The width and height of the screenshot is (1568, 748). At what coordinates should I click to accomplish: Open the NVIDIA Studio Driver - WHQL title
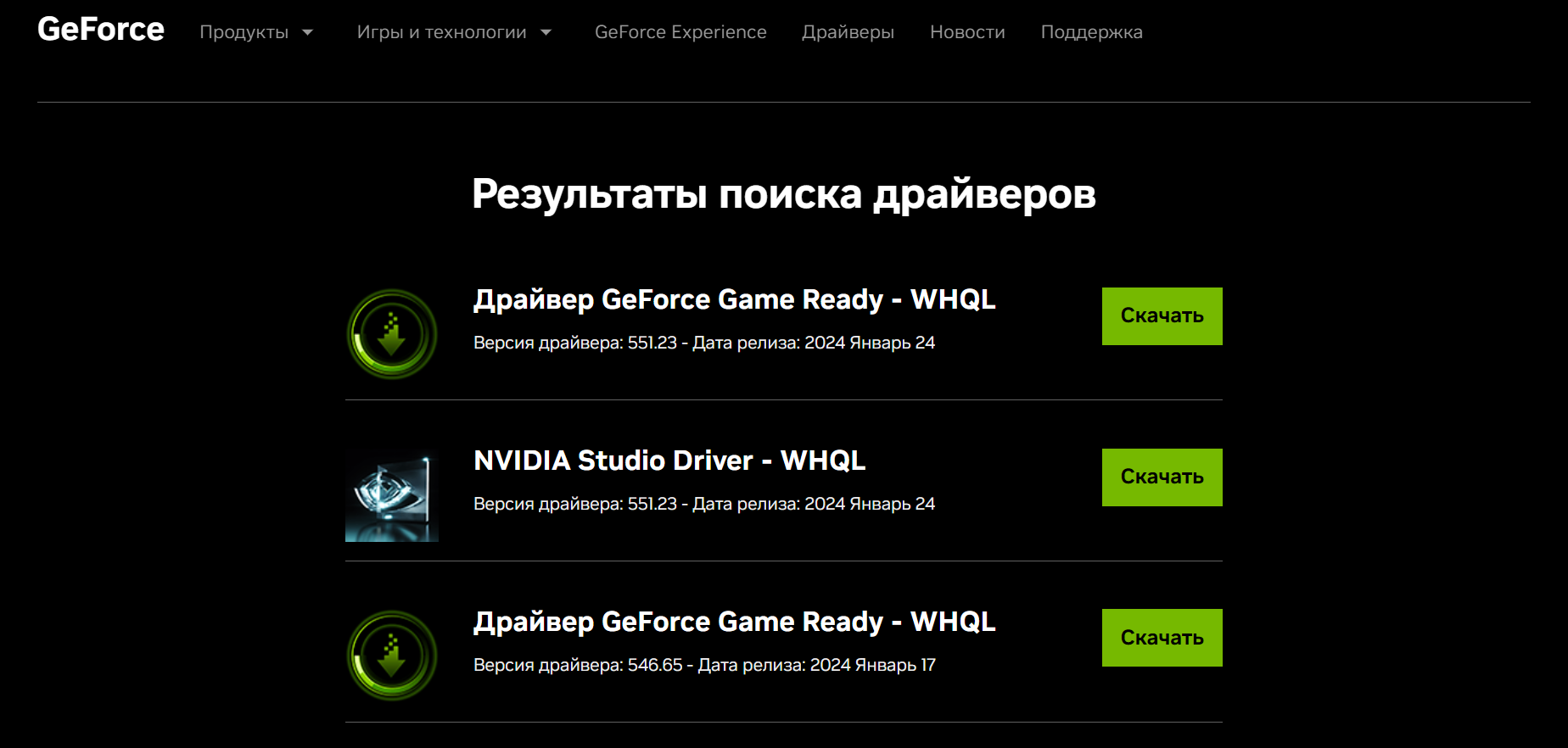click(x=669, y=461)
